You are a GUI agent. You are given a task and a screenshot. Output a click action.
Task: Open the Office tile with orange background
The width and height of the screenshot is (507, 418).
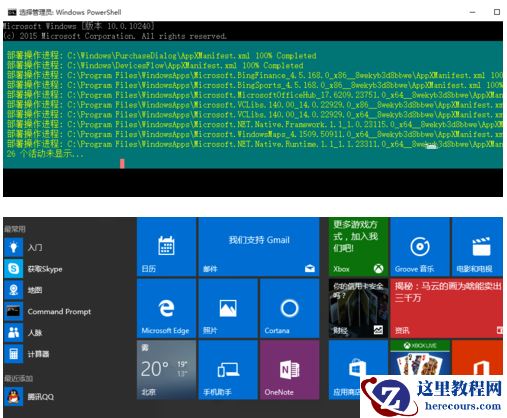[477, 358]
